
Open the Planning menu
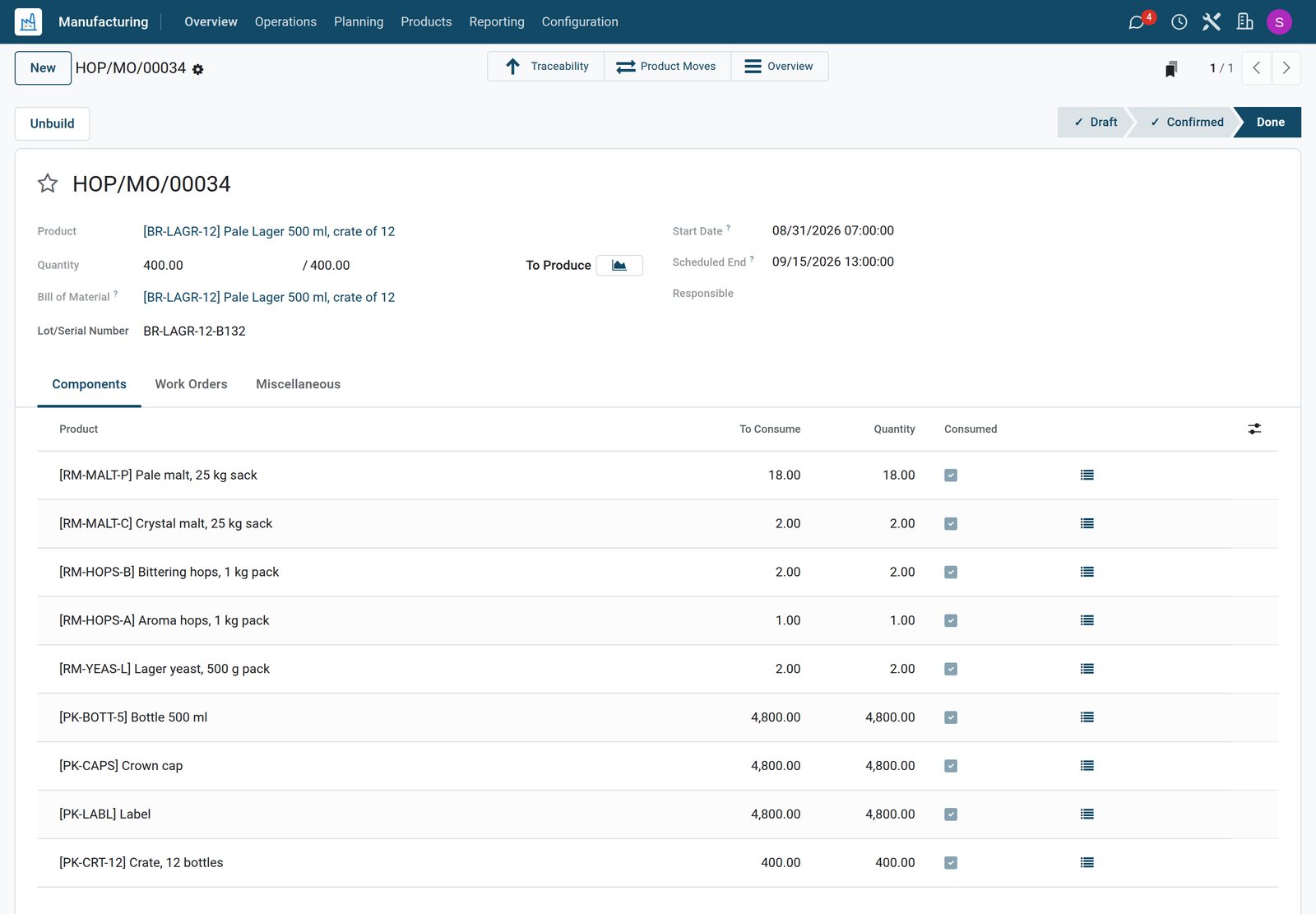359,21
